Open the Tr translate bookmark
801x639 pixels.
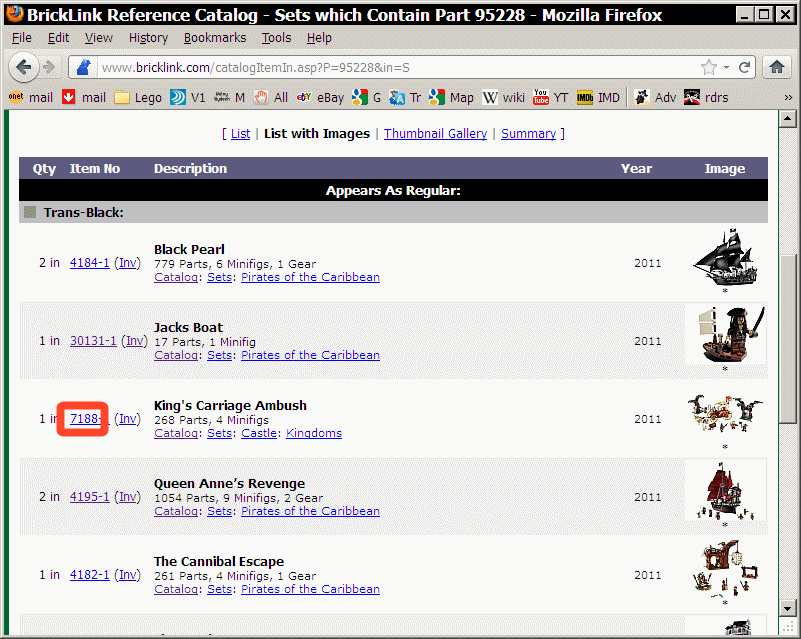(x=405, y=97)
